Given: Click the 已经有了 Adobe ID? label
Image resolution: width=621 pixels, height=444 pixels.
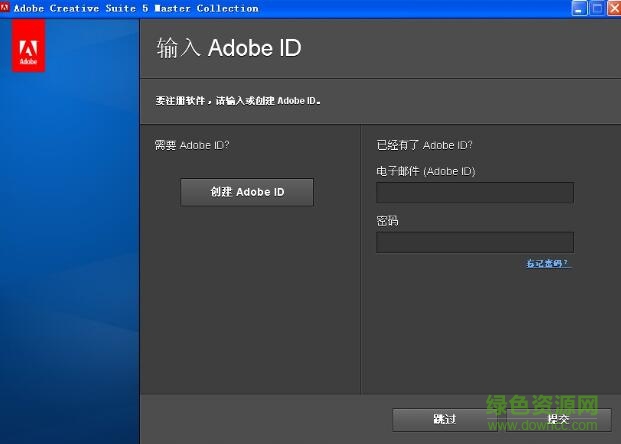Looking at the screenshot, I should click(x=424, y=145).
